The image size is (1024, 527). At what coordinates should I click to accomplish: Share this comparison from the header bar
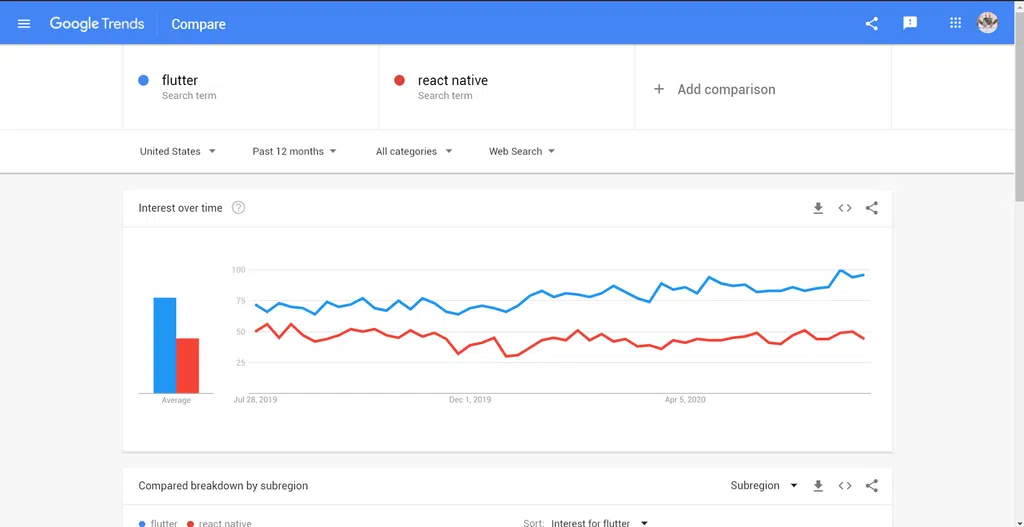click(x=871, y=24)
